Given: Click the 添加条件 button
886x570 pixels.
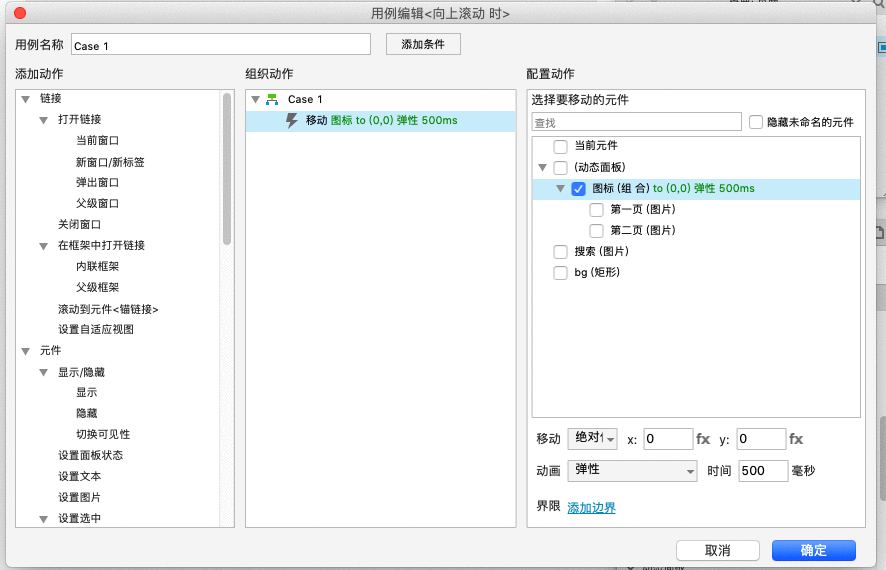Looking at the screenshot, I should point(423,44).
